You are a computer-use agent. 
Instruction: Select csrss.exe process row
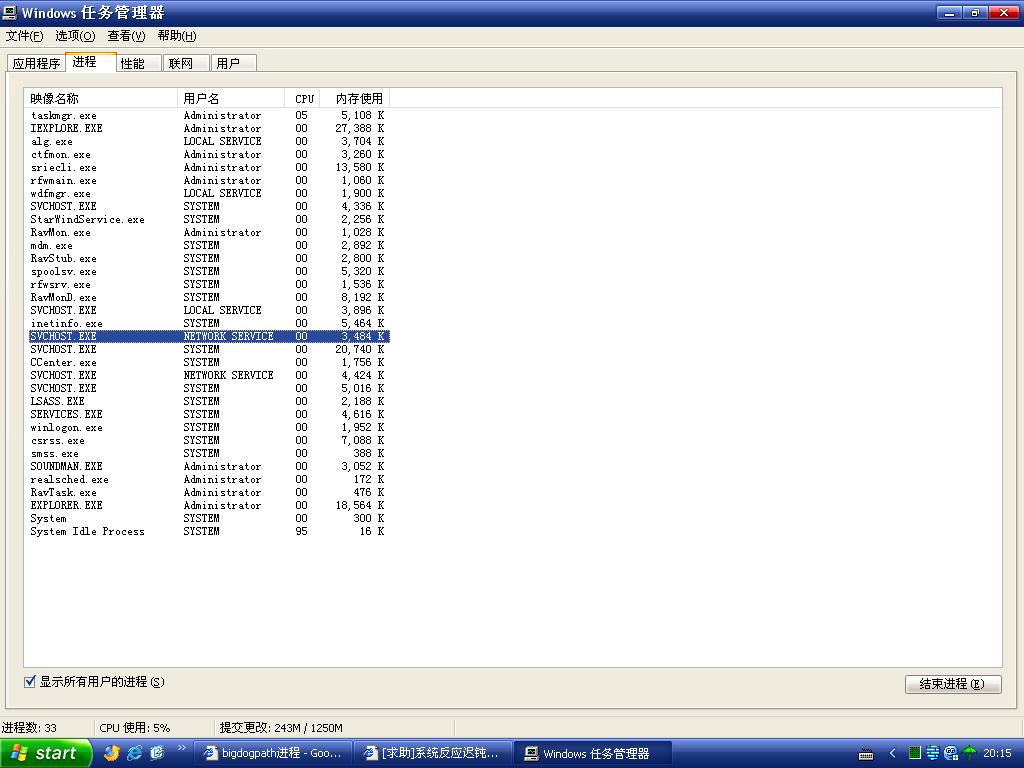pos(209,441)
